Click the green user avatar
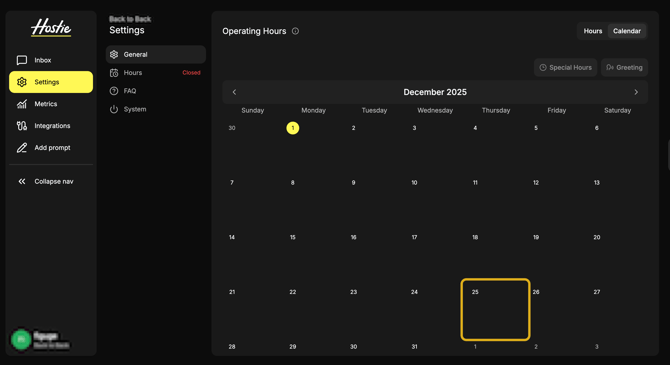670x365 pixels. pyautogui.click(x=21, y=340)
